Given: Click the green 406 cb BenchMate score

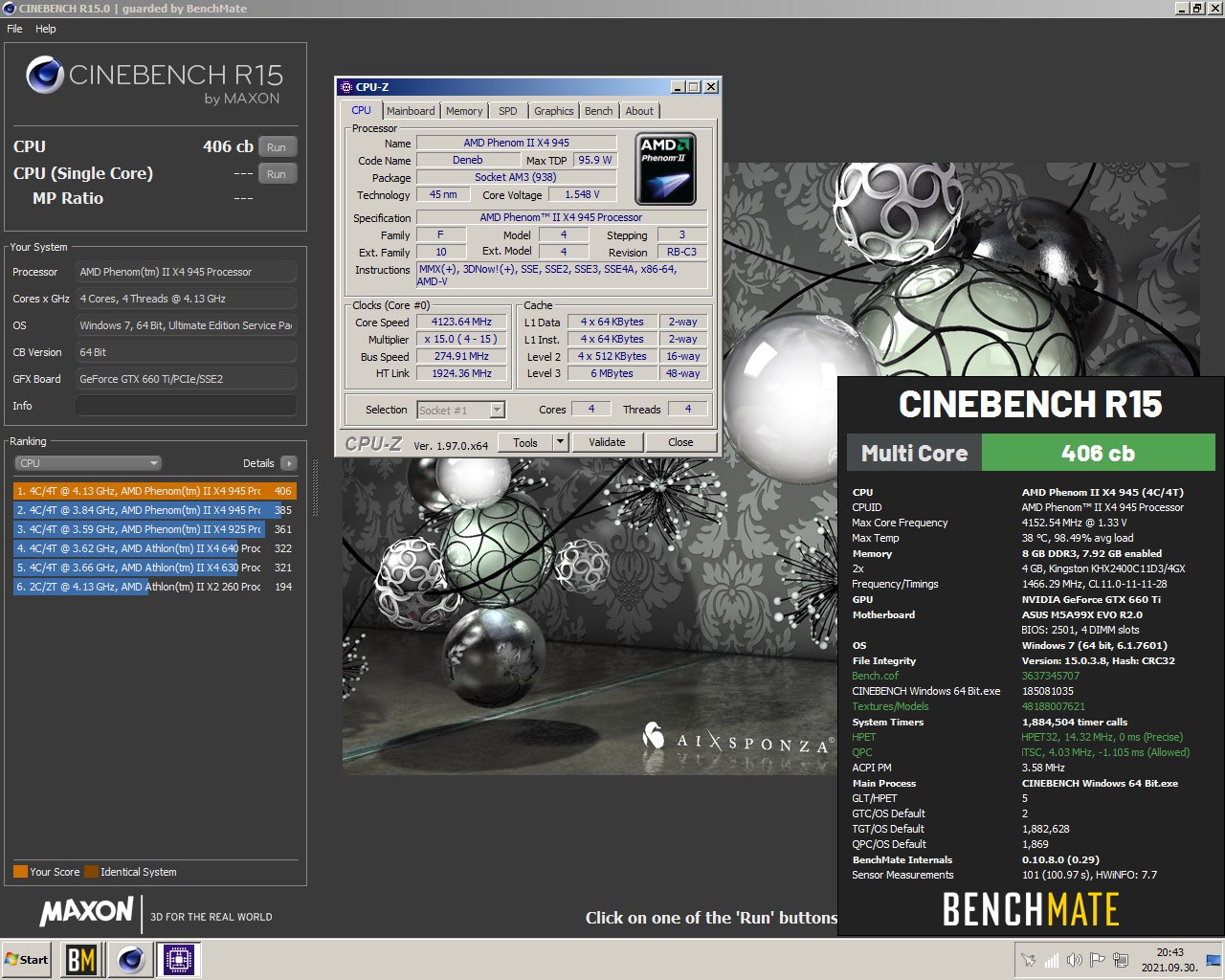Looking at the screenshot, I should pyautogui.click(x=1098, y=454).
